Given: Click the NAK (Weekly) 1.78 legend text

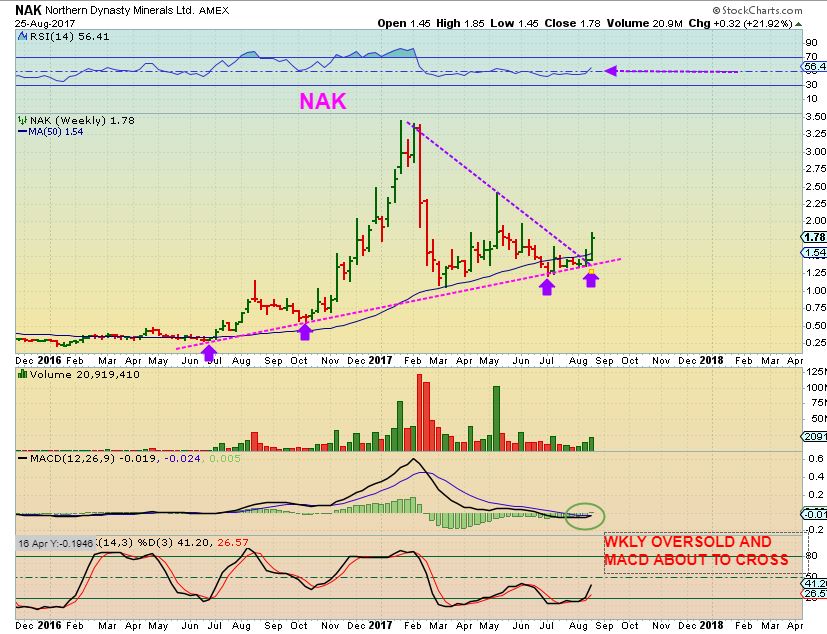Looking at the screenshot, I should [82, 121].
